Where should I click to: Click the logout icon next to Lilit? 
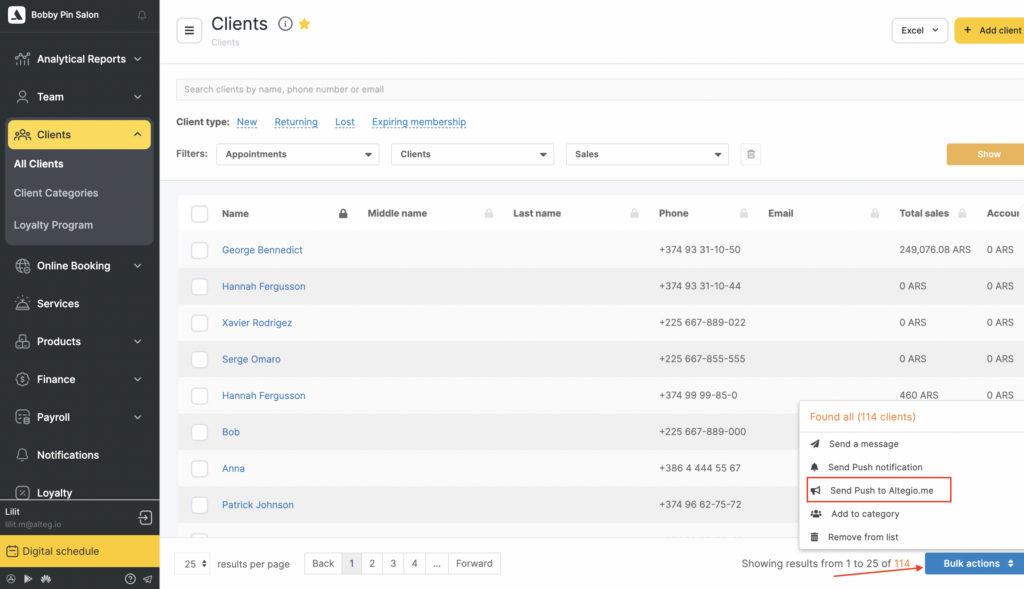[145, 517]
